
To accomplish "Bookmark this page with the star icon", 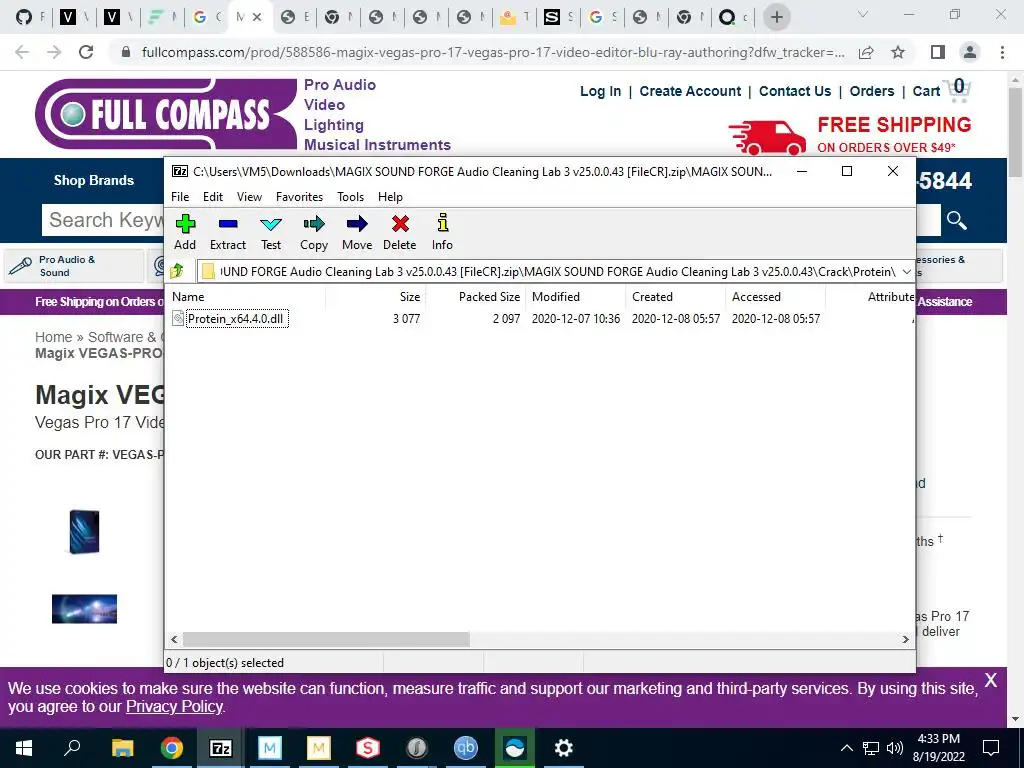I will coord(898,52).
